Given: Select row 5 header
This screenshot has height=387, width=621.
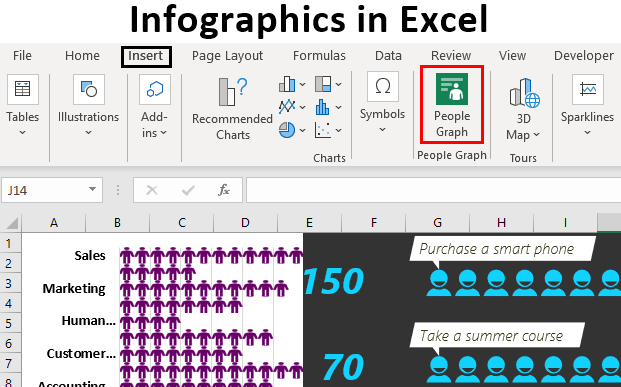Looking at the screenshot, I should tap(10, 324).
